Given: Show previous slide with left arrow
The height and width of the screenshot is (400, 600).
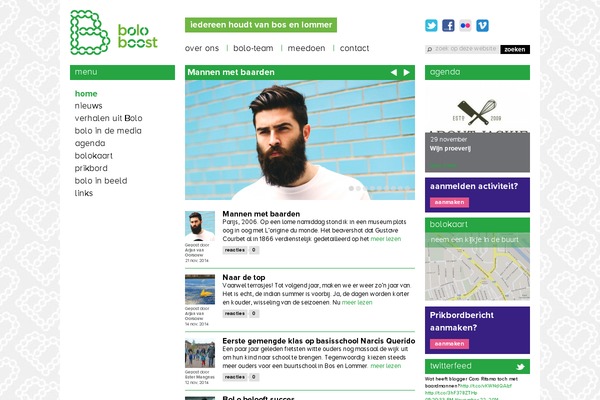Looking at the screenshot, I should click(x=393, y=72).
